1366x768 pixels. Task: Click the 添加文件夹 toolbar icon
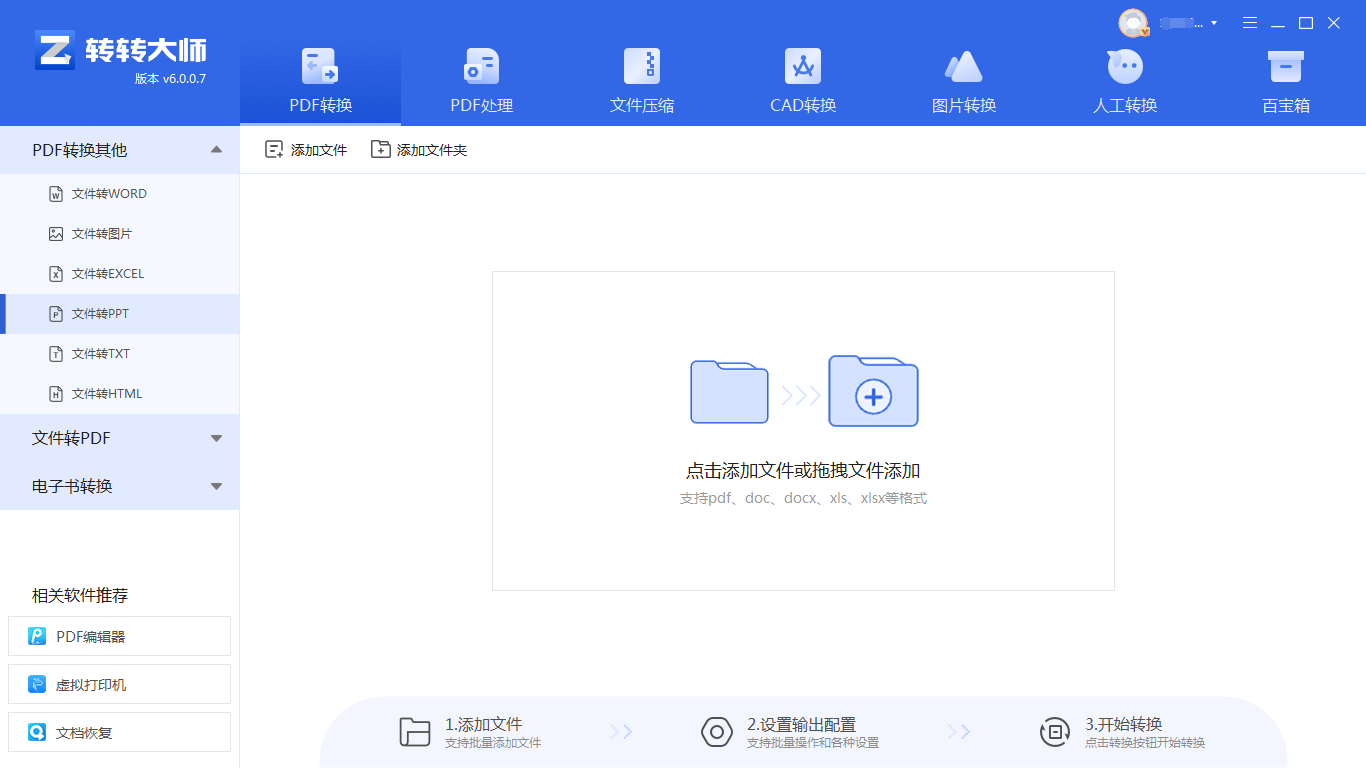pyautogui.click(x=419, y=148)
